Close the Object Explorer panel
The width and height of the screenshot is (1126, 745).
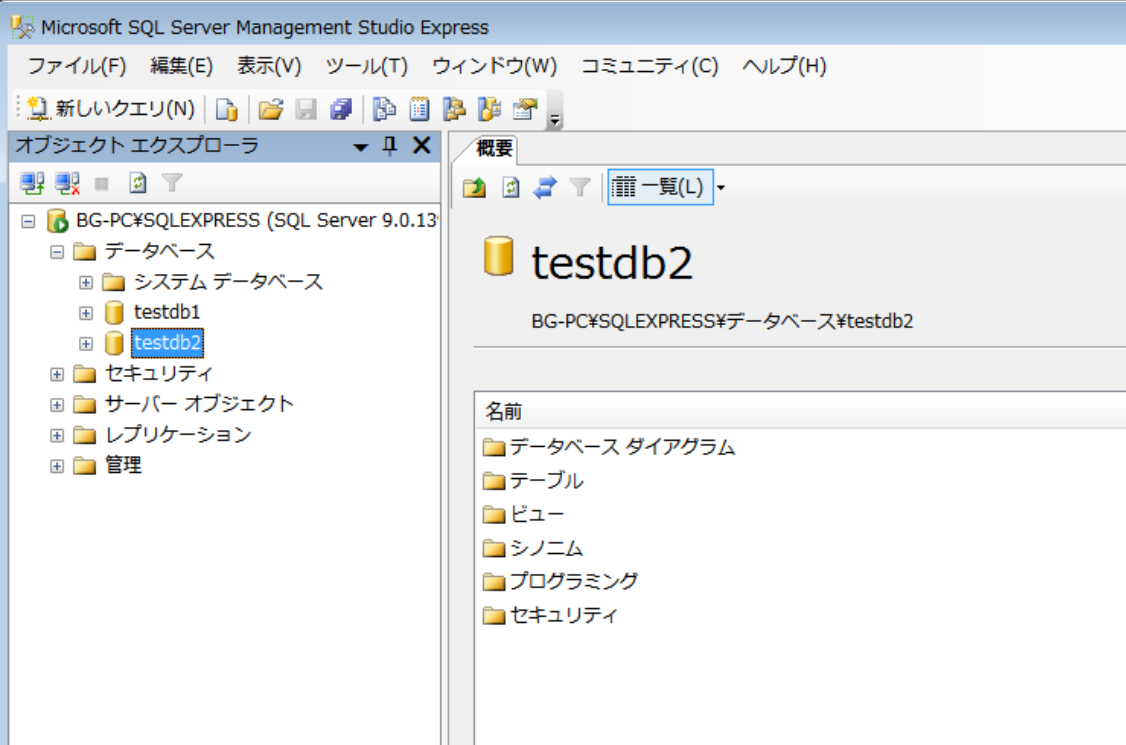pos(422,146)
